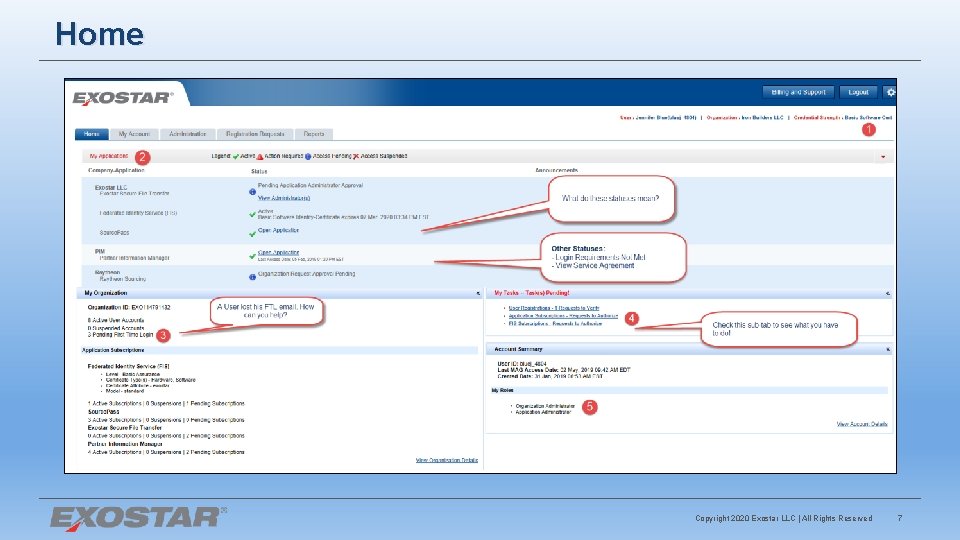The height and width of the screenshot is (540, 960).
Task: Click Open Application link for SourcePass
Action: (x=279, y=231)
